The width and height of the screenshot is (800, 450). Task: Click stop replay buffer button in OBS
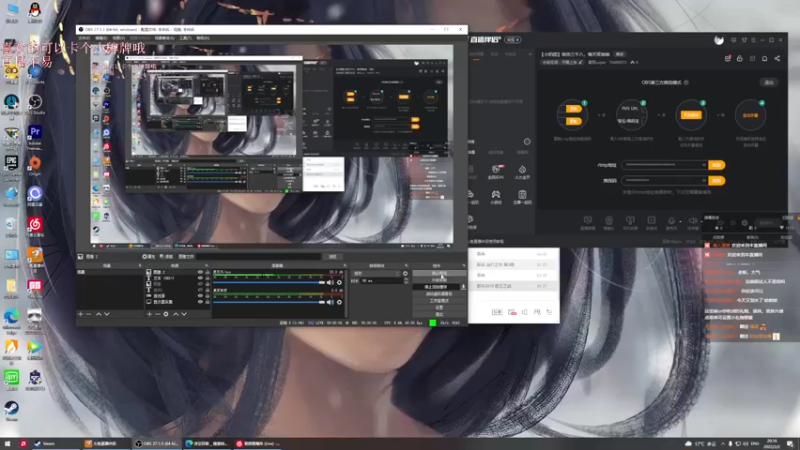coord(435,287)
